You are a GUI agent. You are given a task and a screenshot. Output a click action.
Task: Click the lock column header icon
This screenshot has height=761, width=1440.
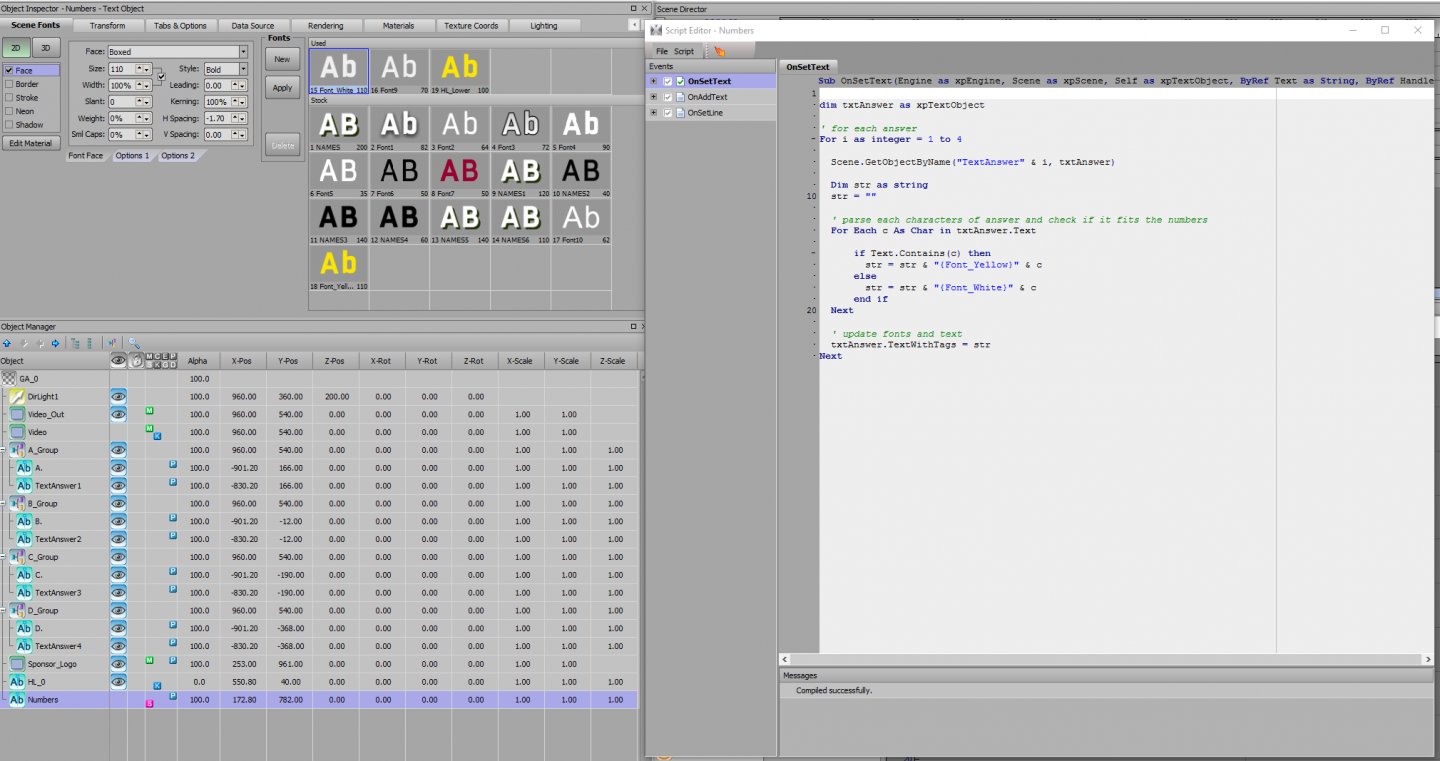point(136,361)
